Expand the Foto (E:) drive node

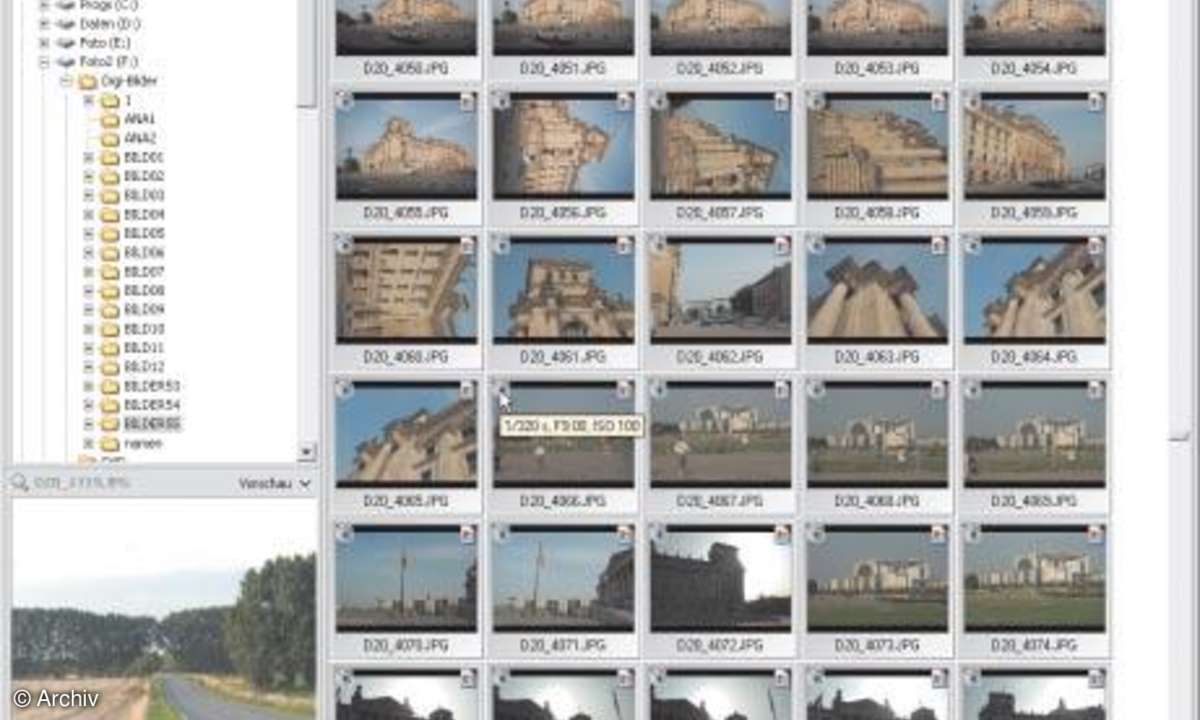[x=43, y=43]
